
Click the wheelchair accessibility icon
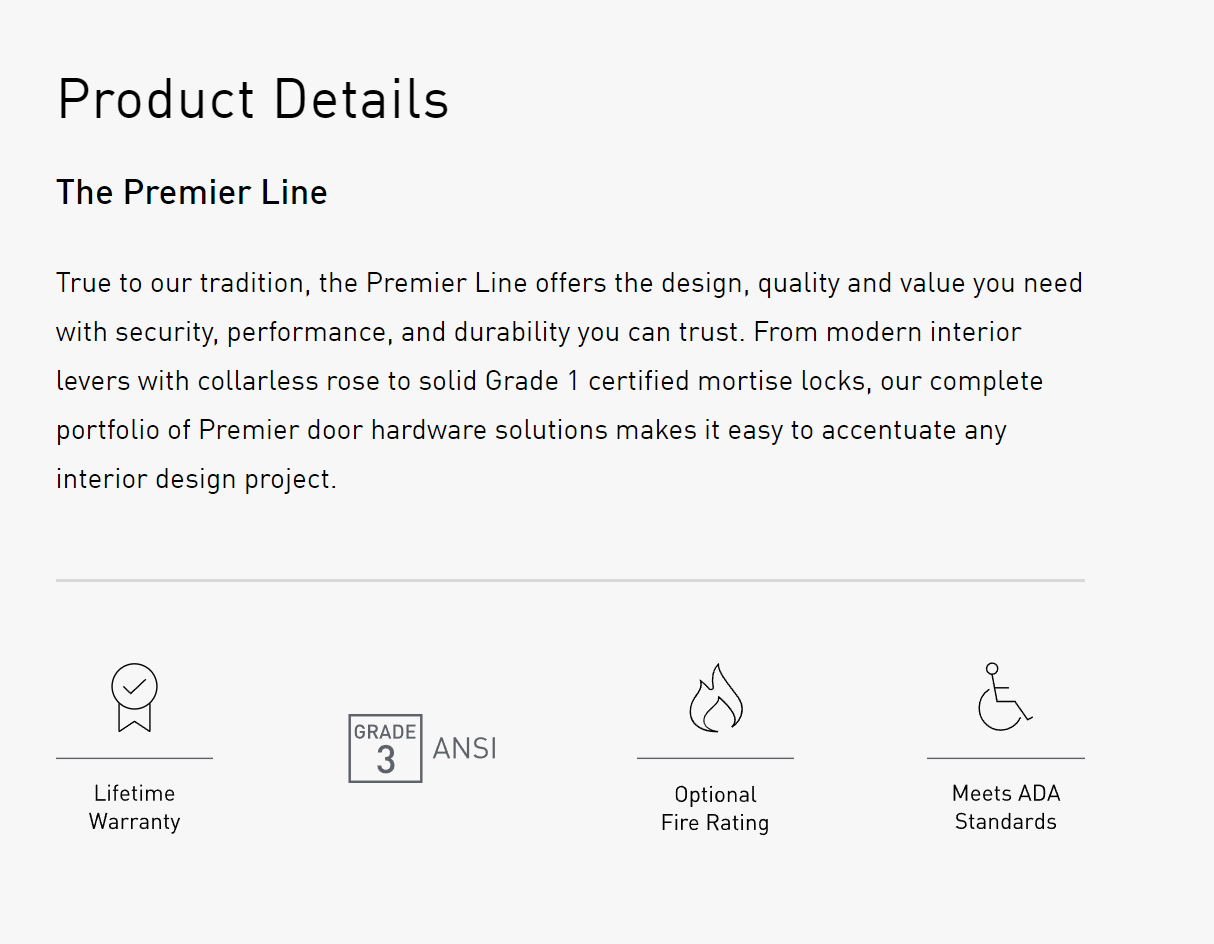click(1003, 697)
